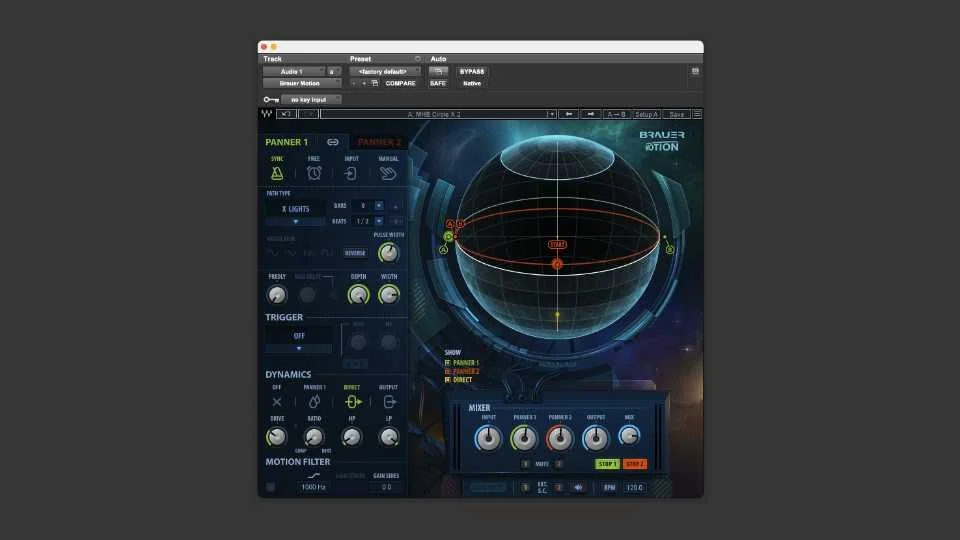Click the Gain value 0.0 field
Screen dimensions: 960x540
click(386, 487)
